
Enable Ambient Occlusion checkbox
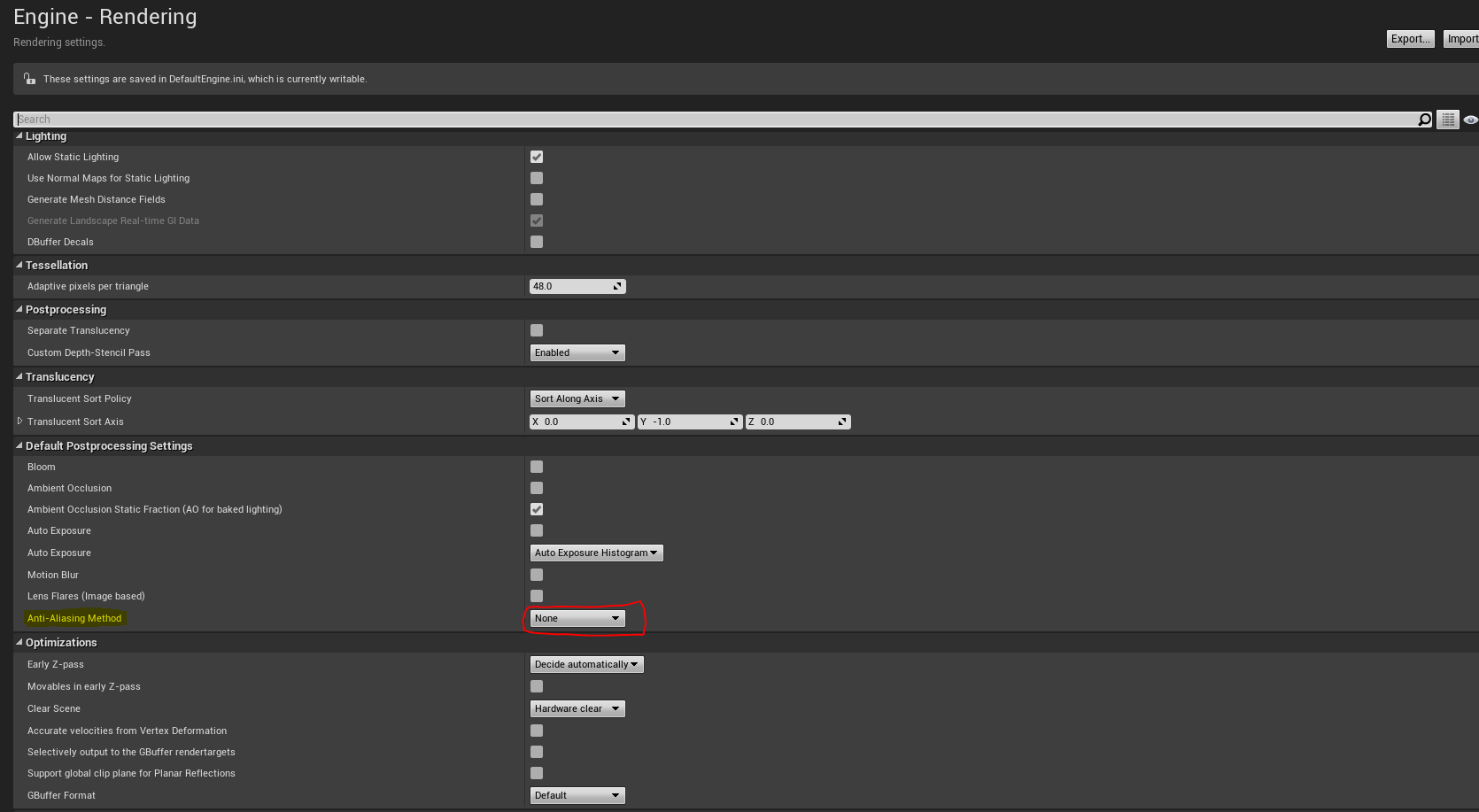coord(537,488)
